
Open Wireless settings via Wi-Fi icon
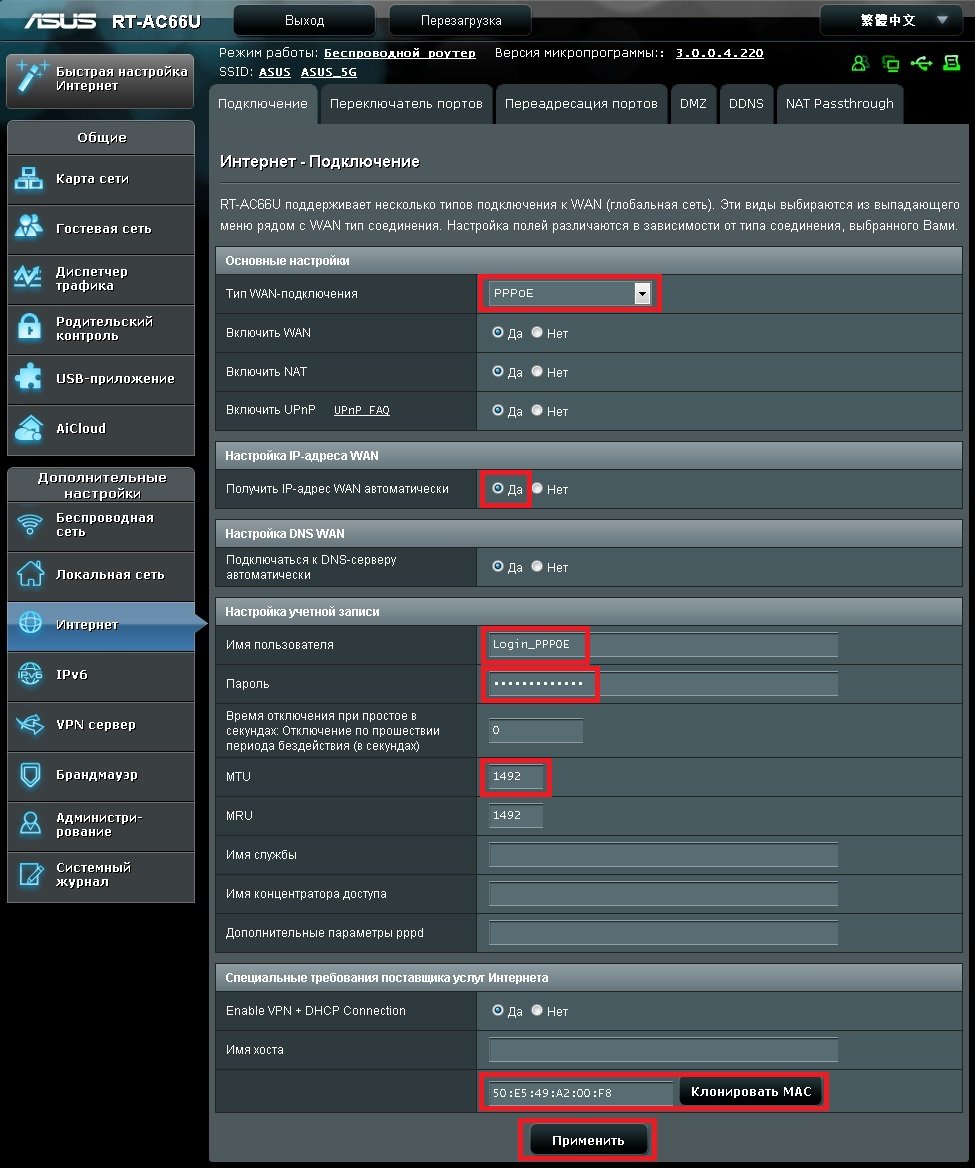point(30,525)
